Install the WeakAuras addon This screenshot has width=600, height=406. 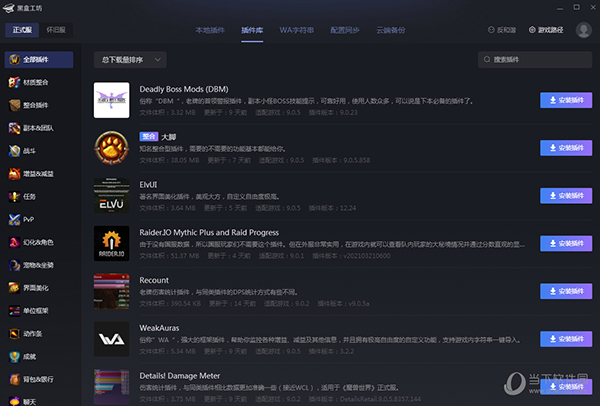(566, 339)
